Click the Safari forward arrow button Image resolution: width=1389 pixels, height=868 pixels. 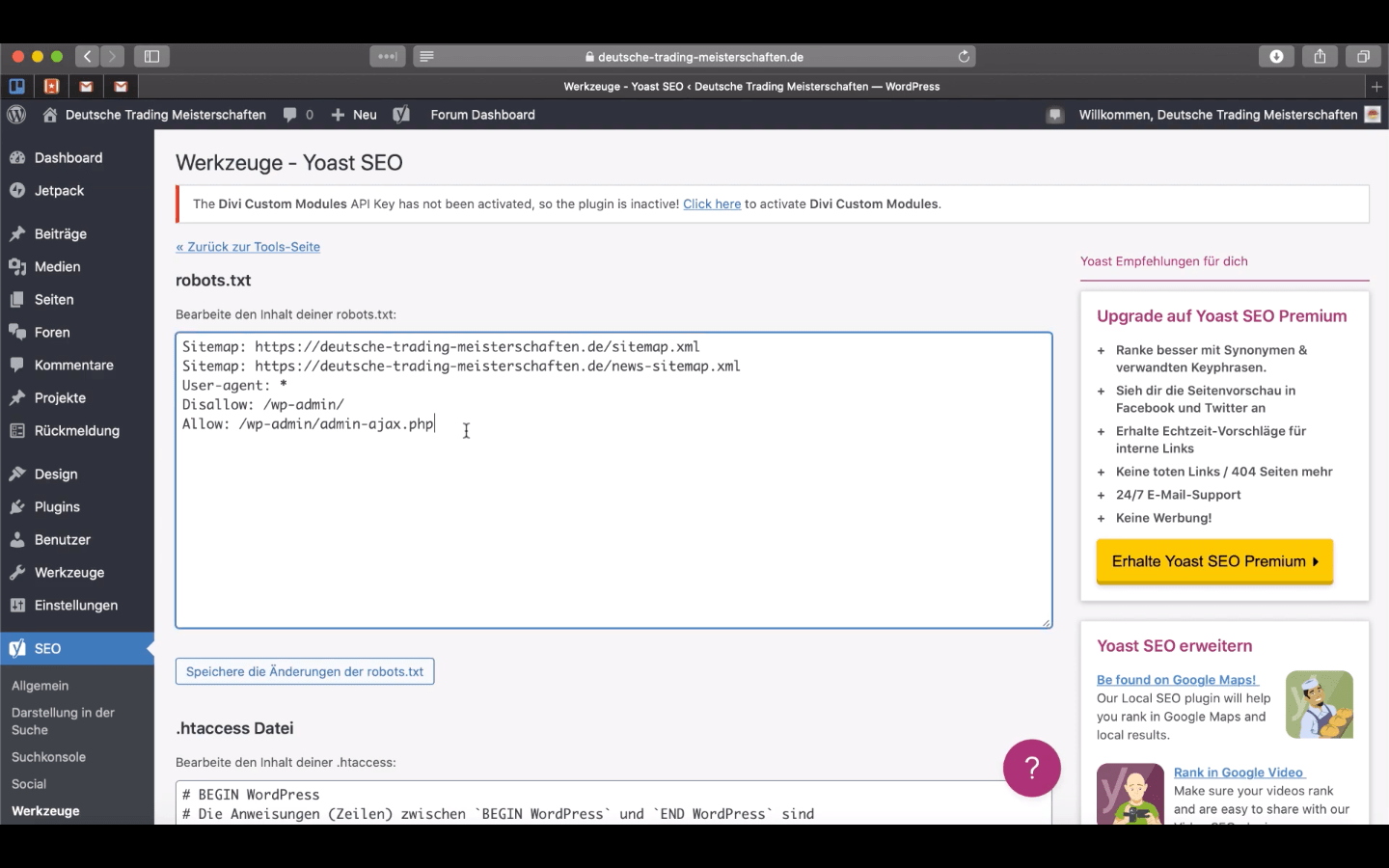tap(112, 56)
